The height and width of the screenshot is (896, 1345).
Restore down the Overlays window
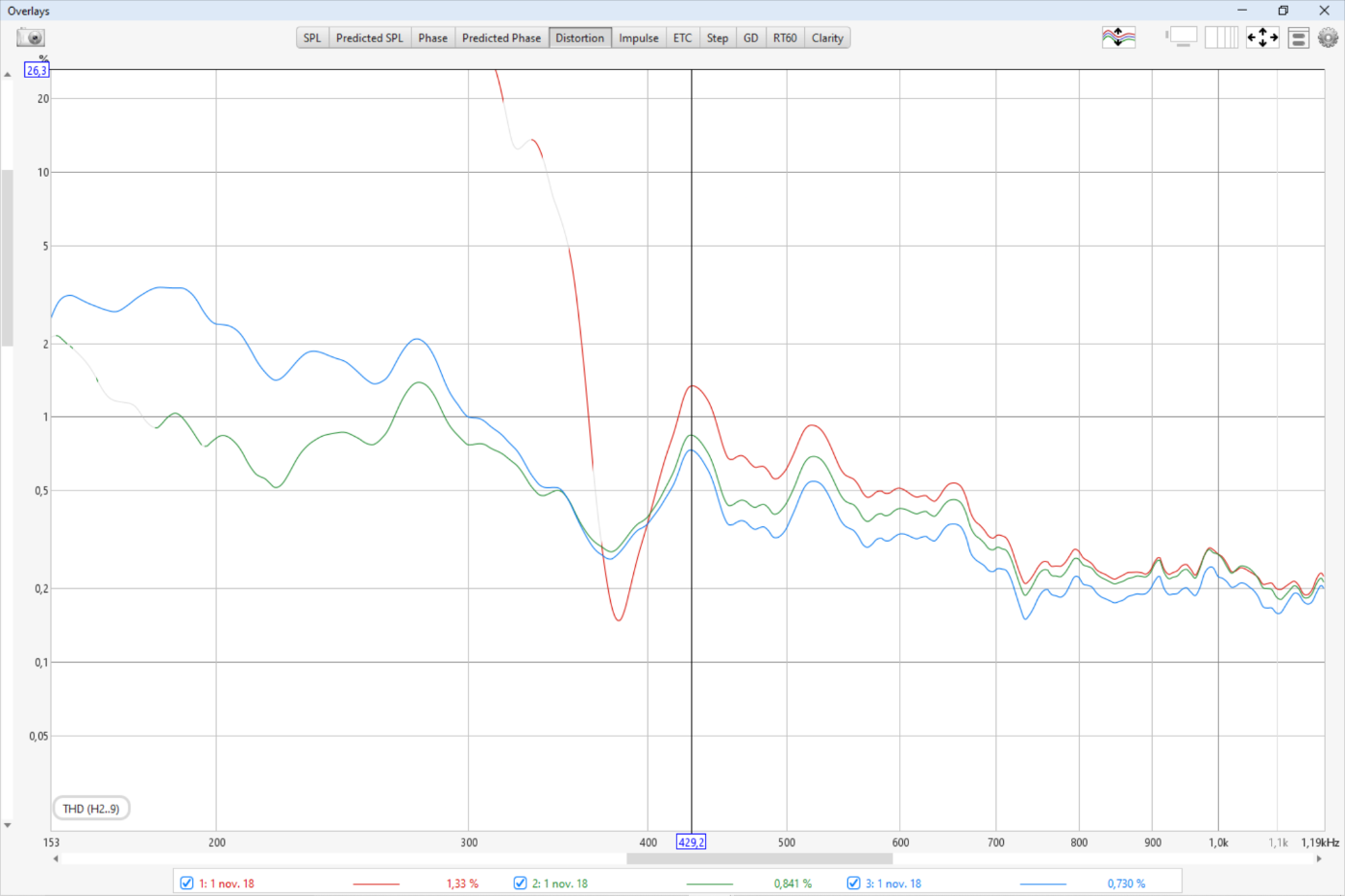point(1283,11)
